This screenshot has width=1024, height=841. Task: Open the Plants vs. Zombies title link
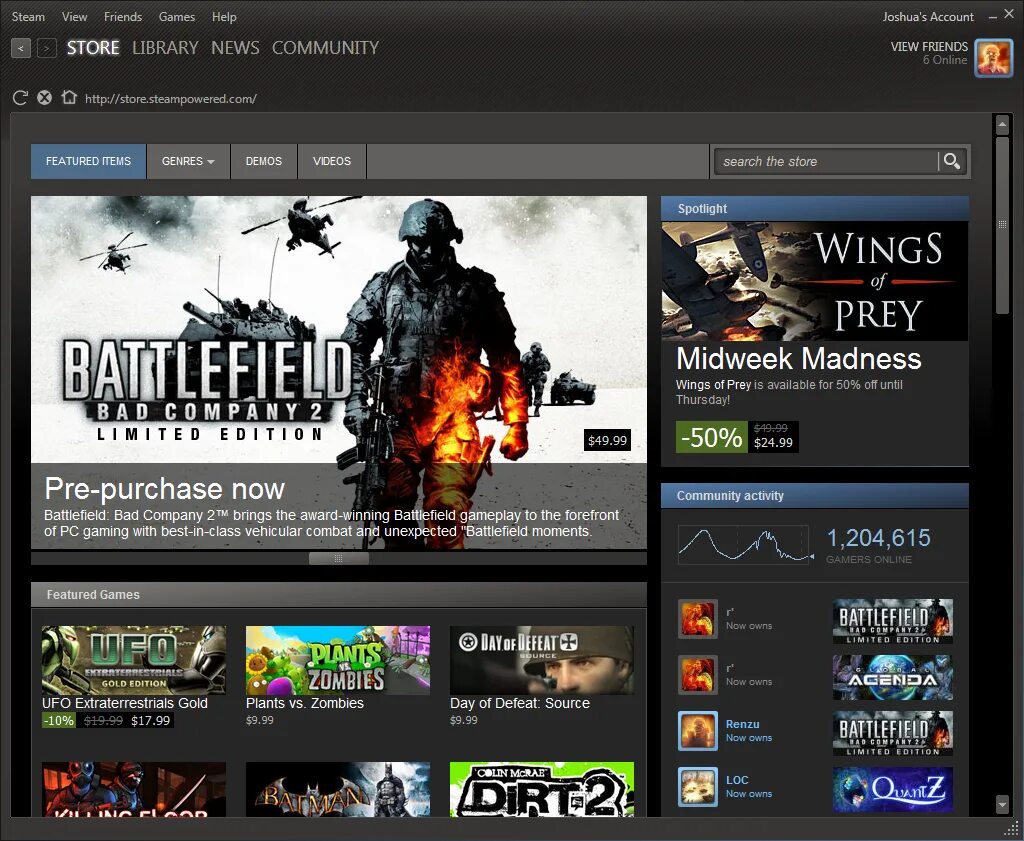point(305,703)
